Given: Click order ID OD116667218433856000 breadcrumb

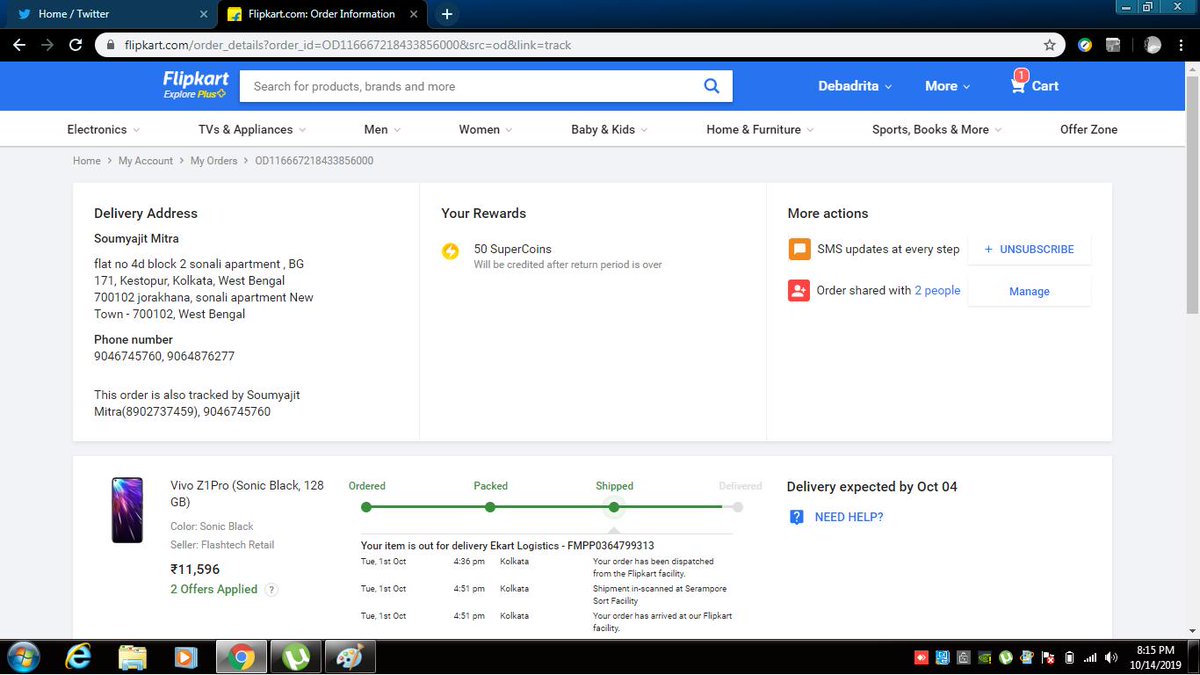Looking at the screenshot, I should [x=314, y=161].
